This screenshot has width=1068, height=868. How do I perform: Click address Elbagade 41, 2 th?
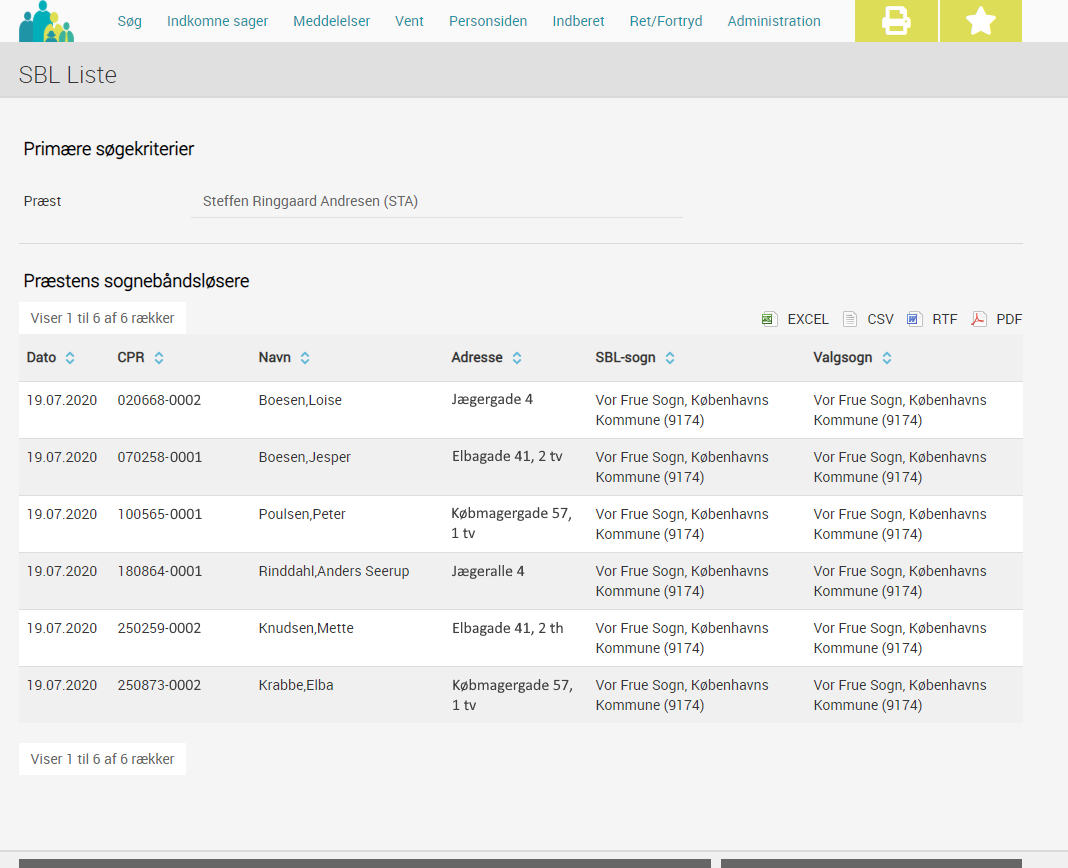(507, 628)
